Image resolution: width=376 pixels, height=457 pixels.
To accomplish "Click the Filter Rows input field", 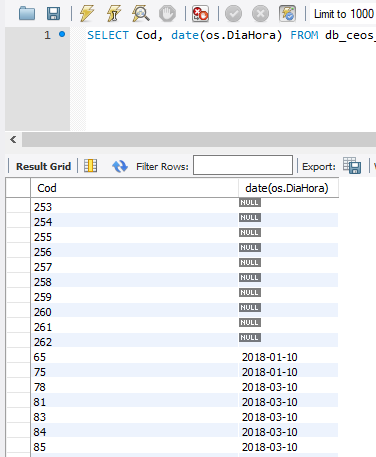I will point(243,165).
